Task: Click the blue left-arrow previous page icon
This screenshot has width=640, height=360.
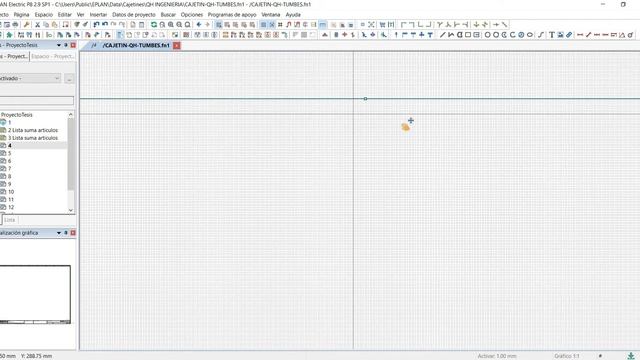Action: [x=199, y=25]
